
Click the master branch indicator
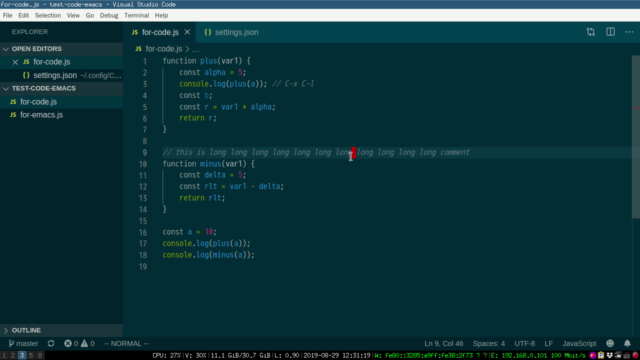tap(23, 343)
